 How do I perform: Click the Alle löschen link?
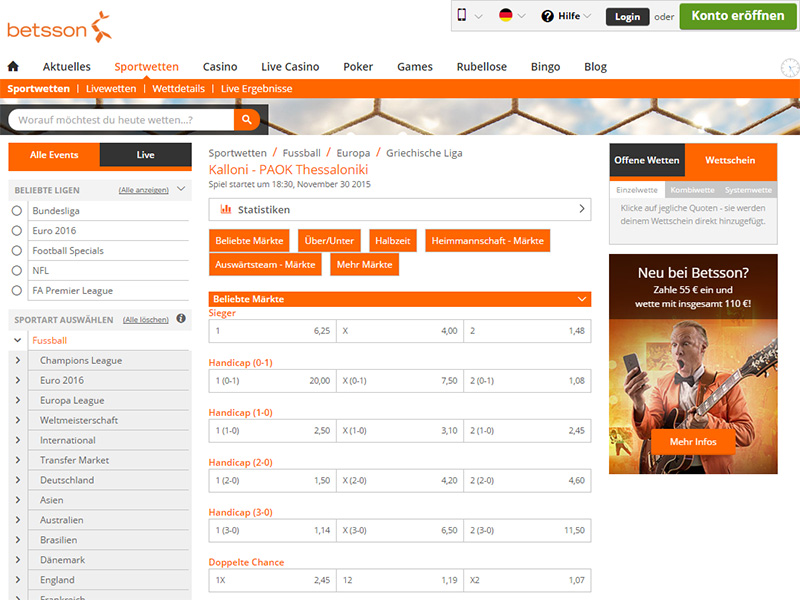145,319
